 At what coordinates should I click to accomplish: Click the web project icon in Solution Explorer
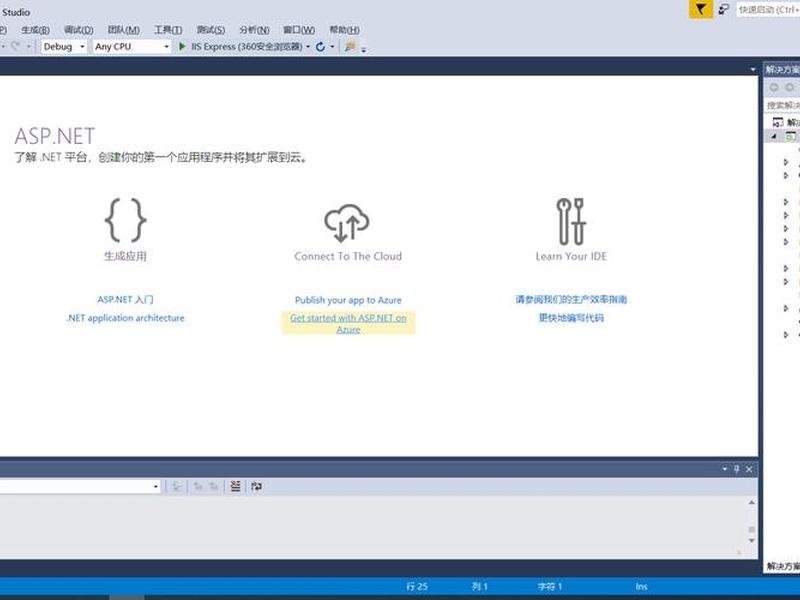tap(790, 136)
